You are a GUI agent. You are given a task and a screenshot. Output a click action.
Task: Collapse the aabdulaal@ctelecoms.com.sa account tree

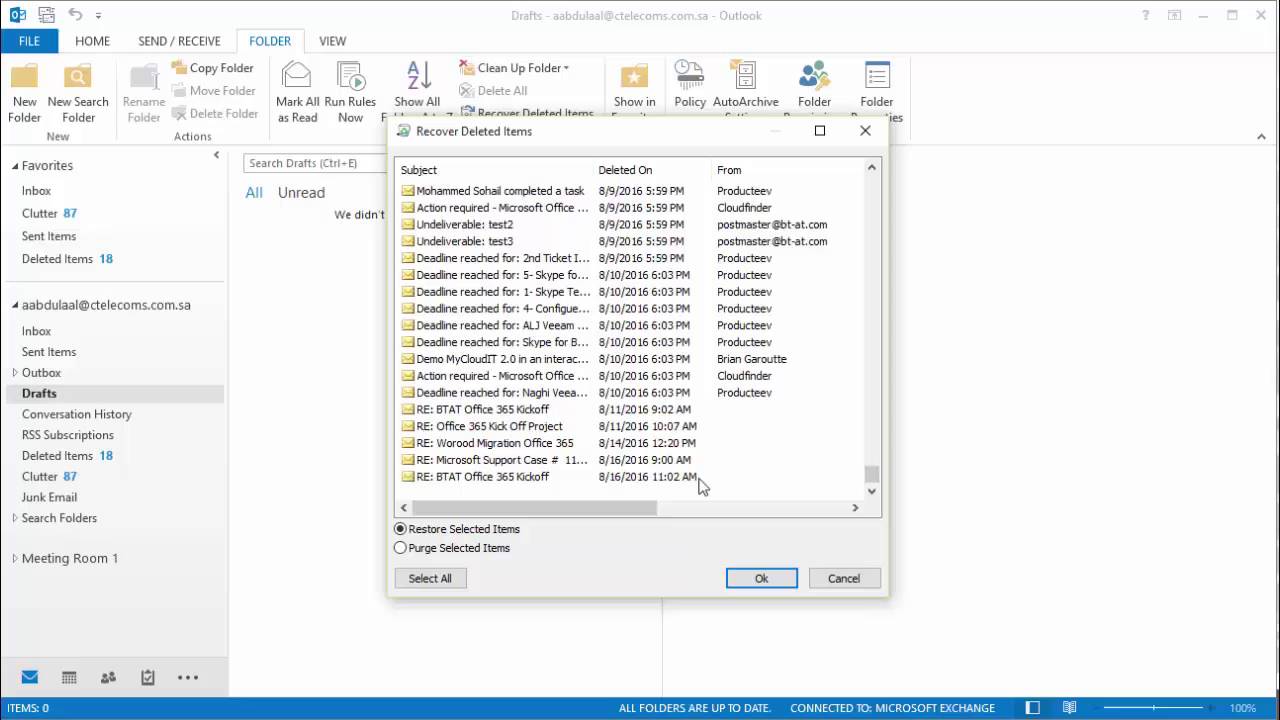tap(15, 306)
